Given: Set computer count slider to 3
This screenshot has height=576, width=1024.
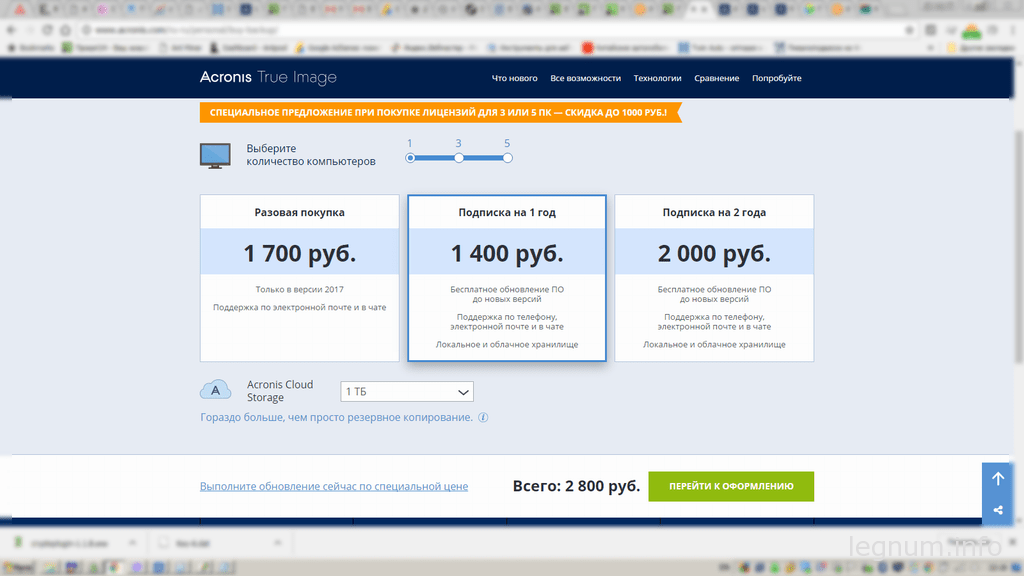Looking at the screenshot, I should 459,158.
